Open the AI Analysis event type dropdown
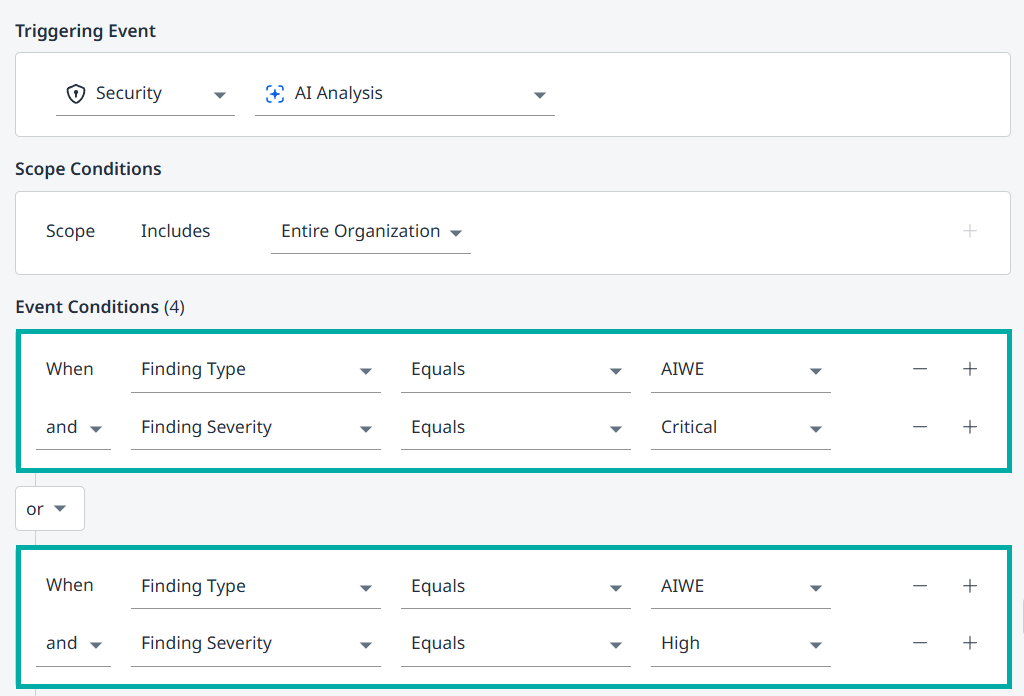Image resolution: width=1024 pixels, height=696 pixels. [404, 94]
